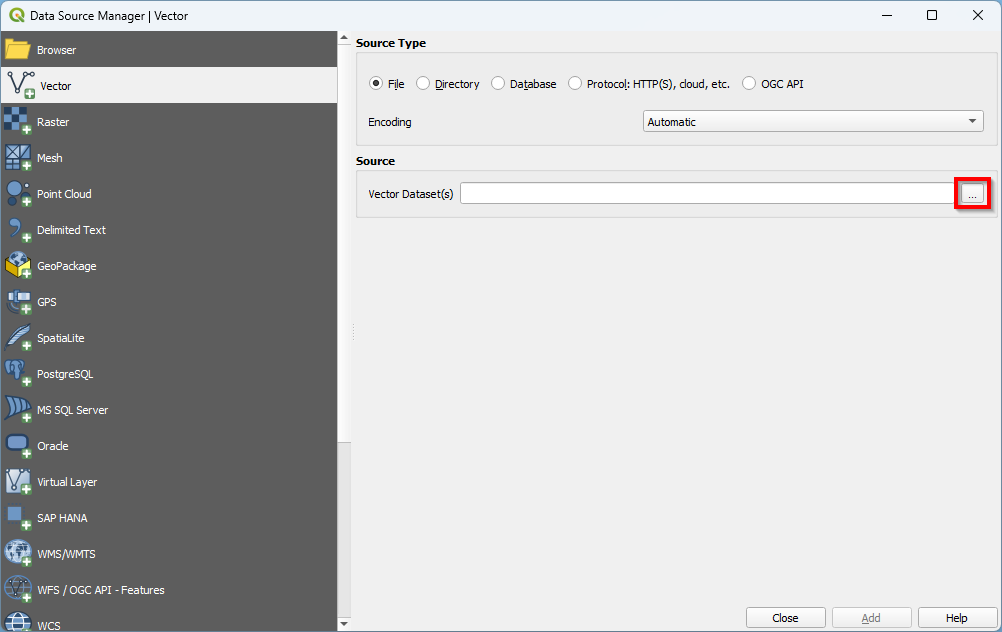Open the WMS/WMTS tab
This screenshot has height=632, width=1002.
[66, 554]
